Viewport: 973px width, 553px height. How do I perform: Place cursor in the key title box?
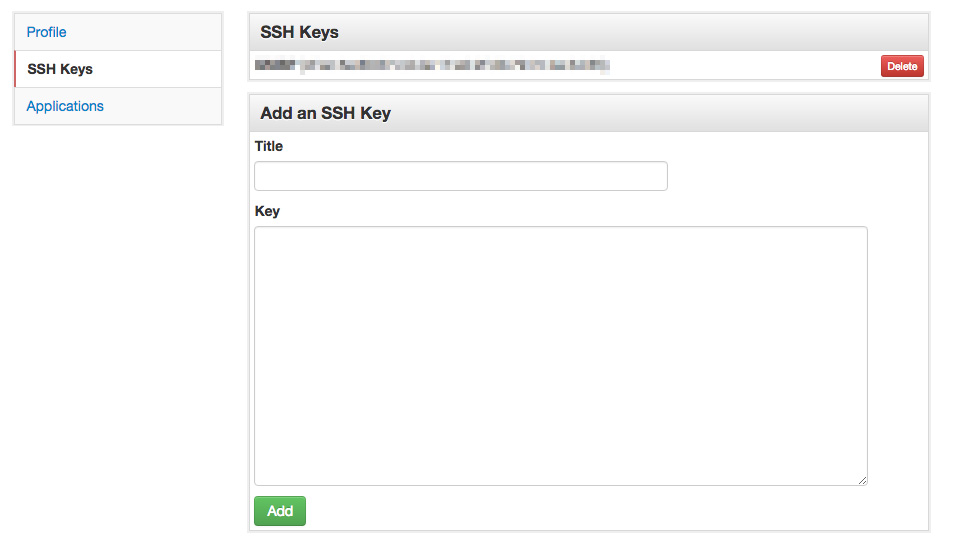click(461, 176)
